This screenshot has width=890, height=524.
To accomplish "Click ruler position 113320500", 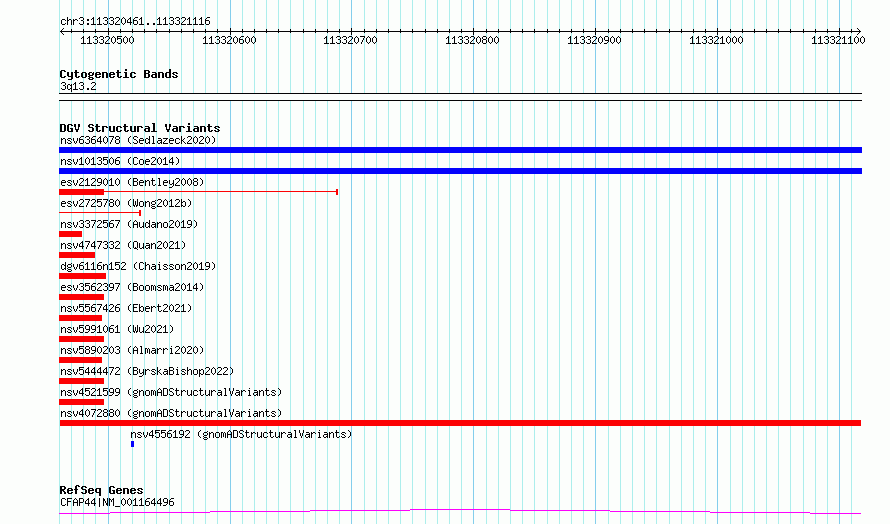I will tap(107, 40).
